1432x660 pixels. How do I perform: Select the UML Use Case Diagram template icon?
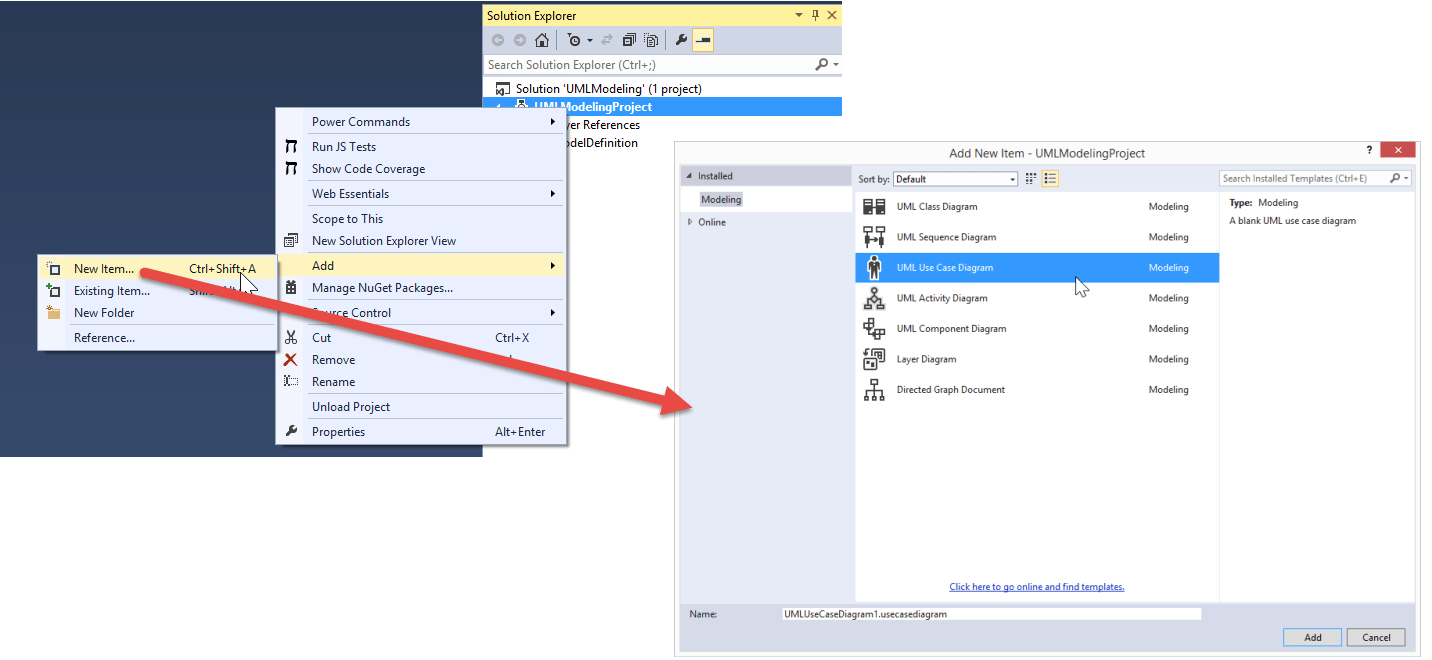874,268
